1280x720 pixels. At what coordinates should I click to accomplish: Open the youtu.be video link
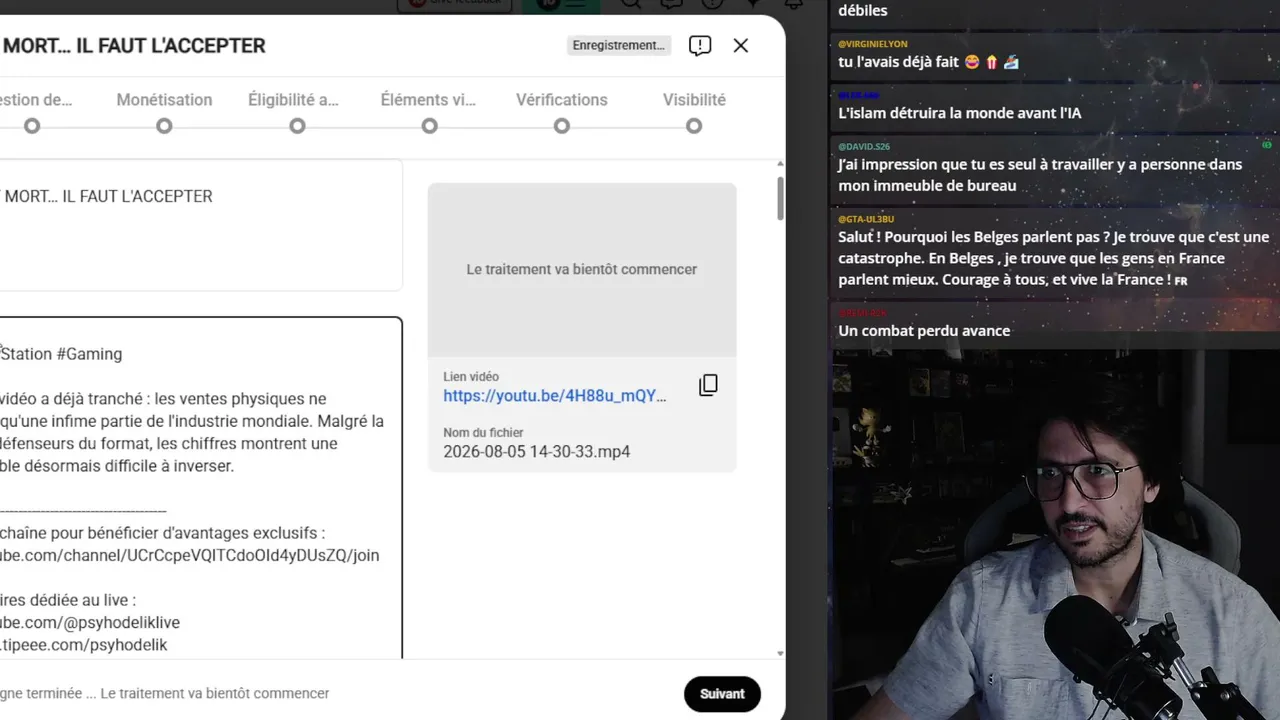click(x=554, y=396)
